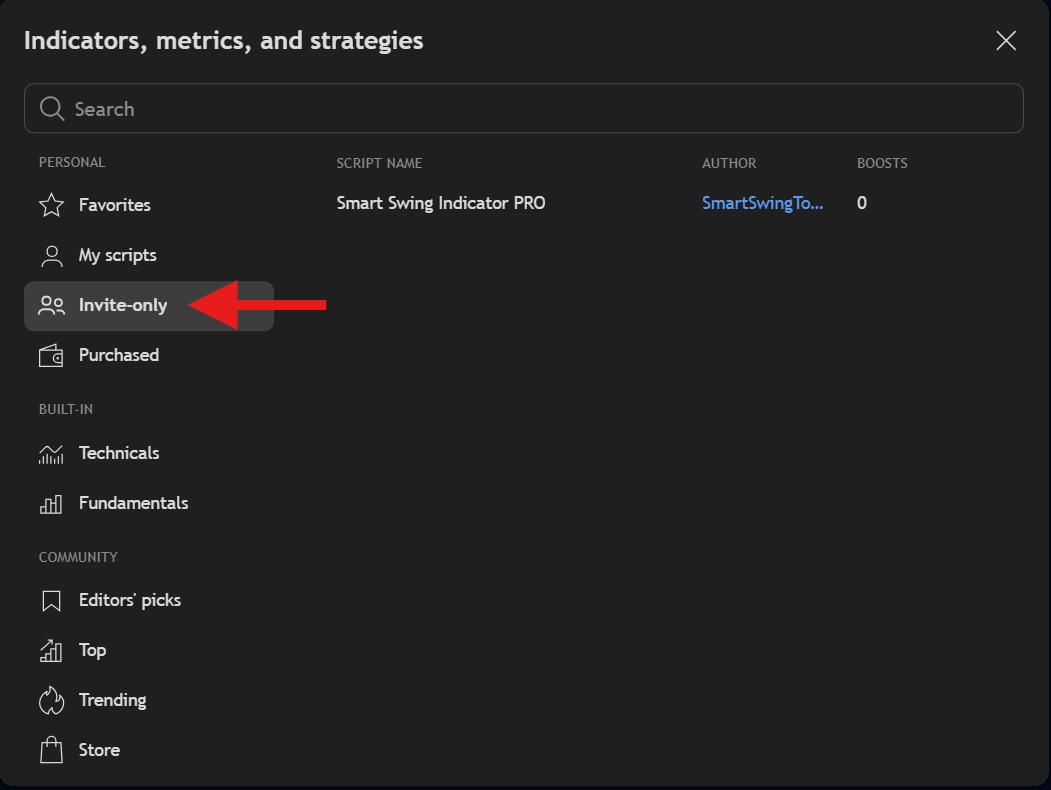The height and width of the screenshot is (790, 1051).
Task: Click the bookmark icon for Editors' picks
Action: coord(51,601)
